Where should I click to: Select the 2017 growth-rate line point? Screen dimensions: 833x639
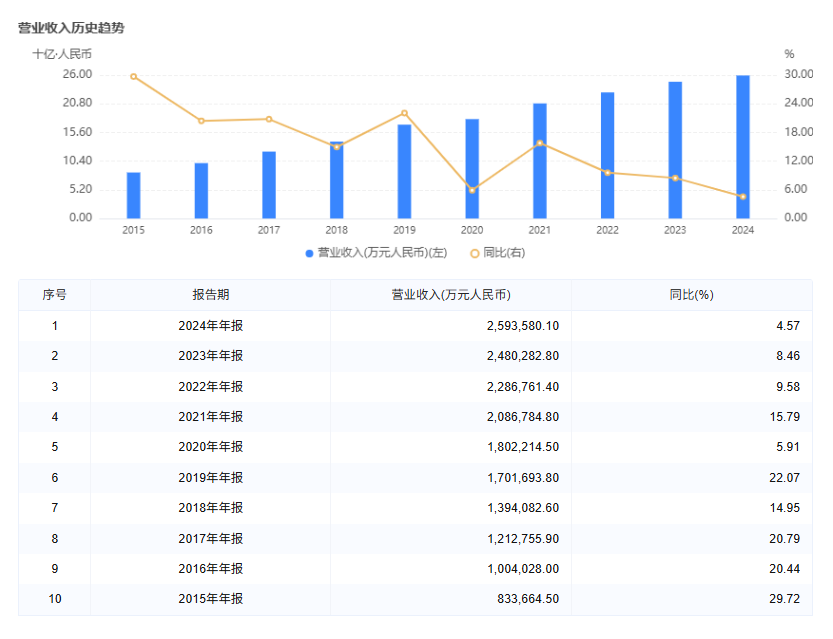tap(269, 120)
